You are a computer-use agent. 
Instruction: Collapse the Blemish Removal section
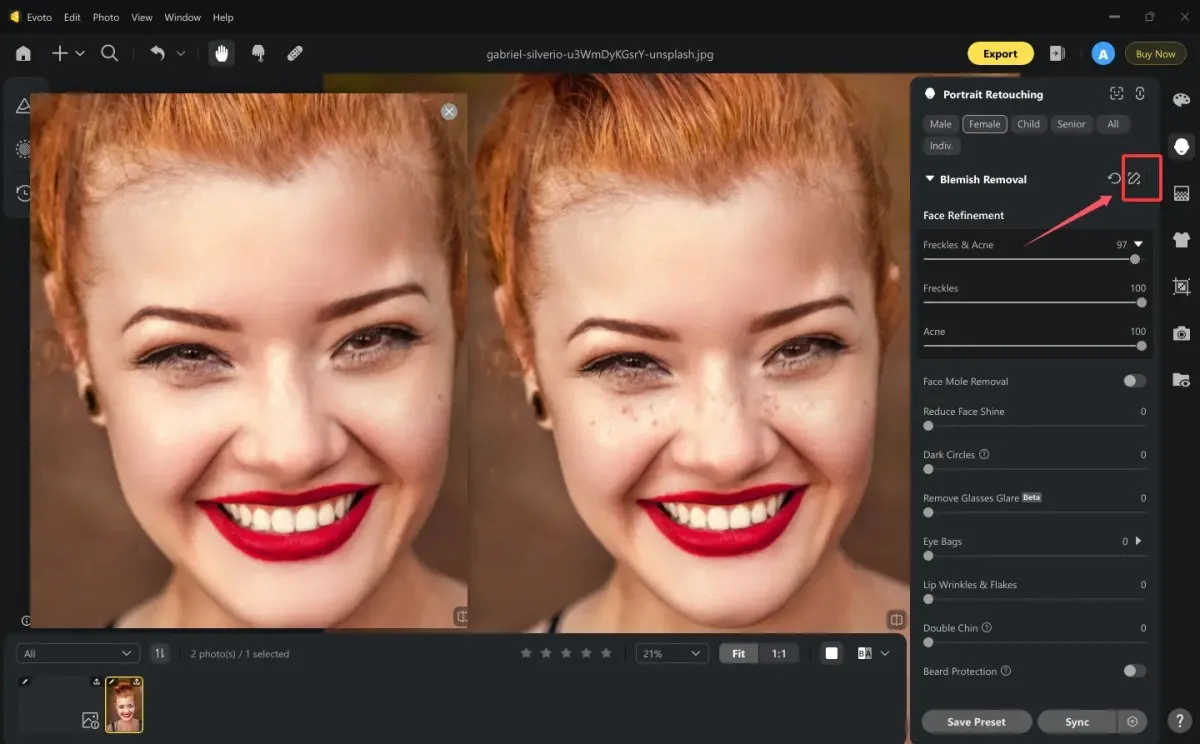tap(930, 179)
